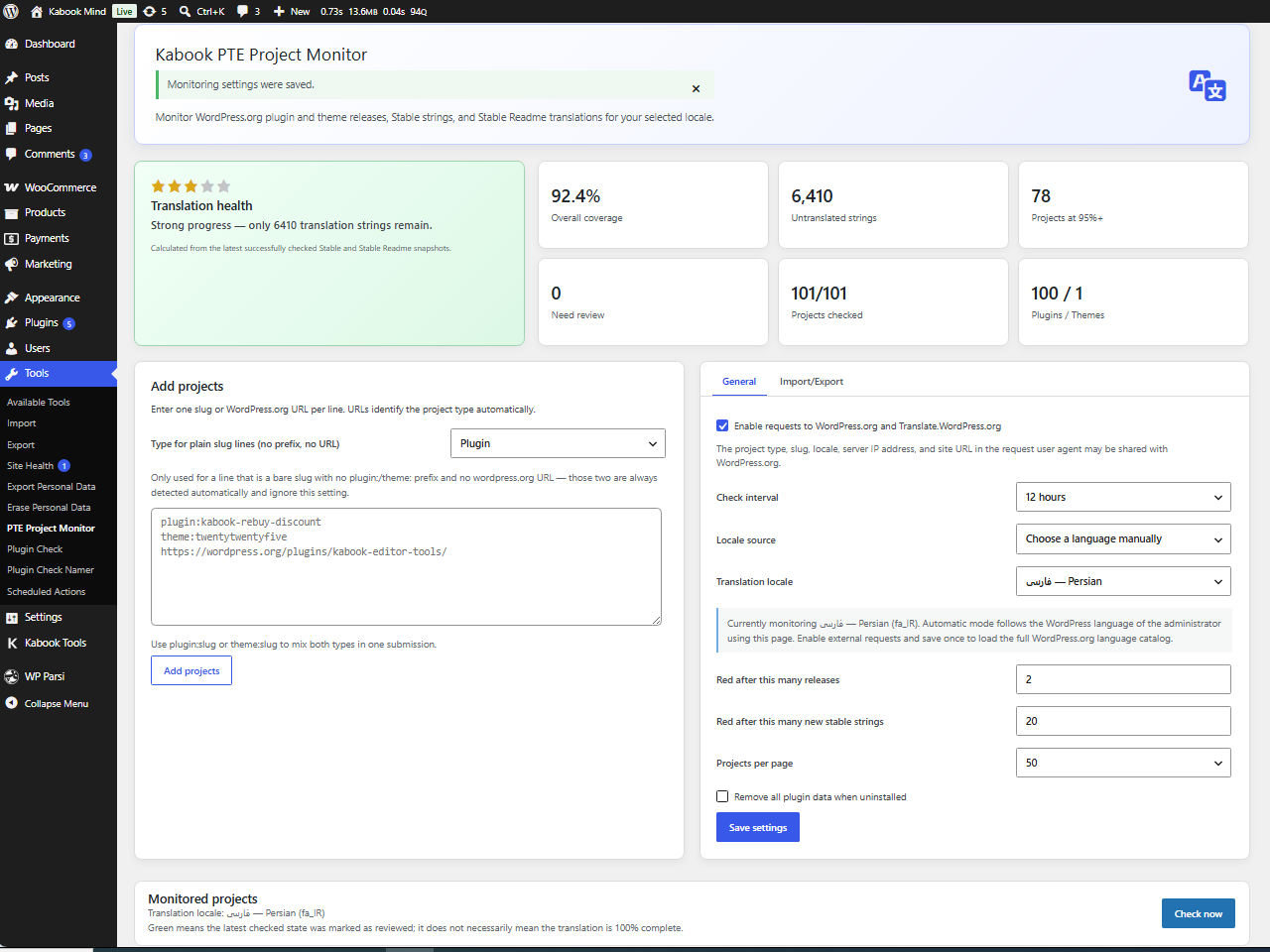Click the Save settings button
1270x952 pixels.
(x=758, y=827)
